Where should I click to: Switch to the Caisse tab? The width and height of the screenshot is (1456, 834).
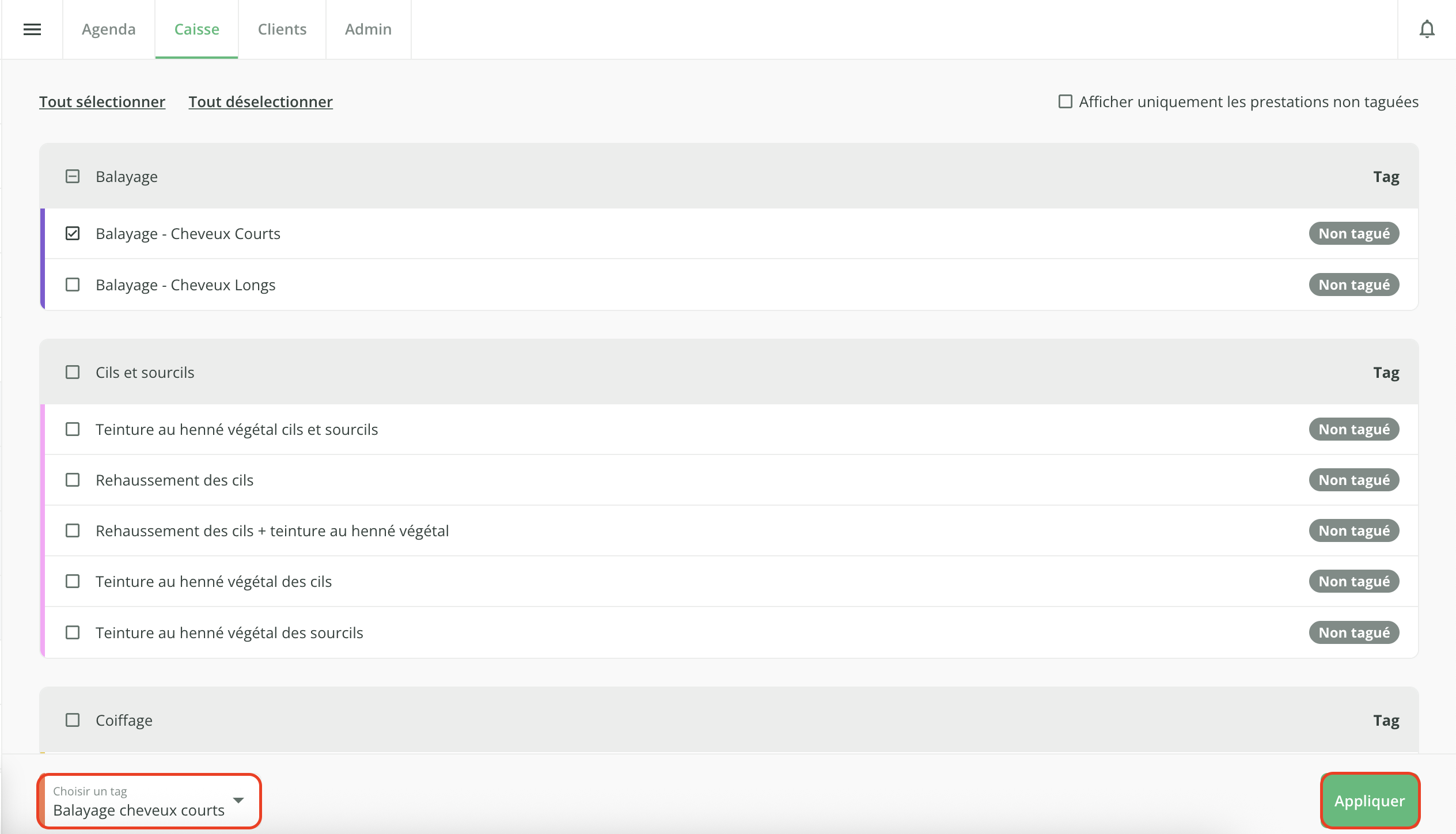coord(197,29)
